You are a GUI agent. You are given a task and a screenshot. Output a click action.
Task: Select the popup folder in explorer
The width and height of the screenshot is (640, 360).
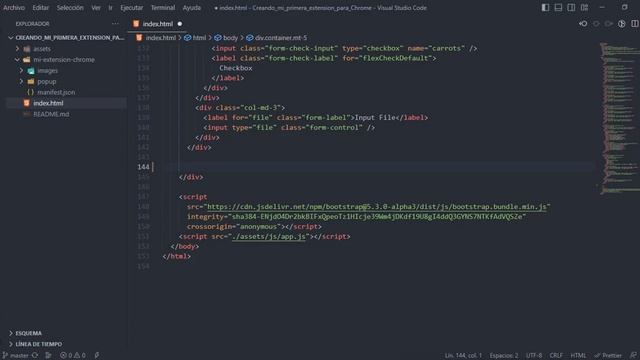point(47,82)
